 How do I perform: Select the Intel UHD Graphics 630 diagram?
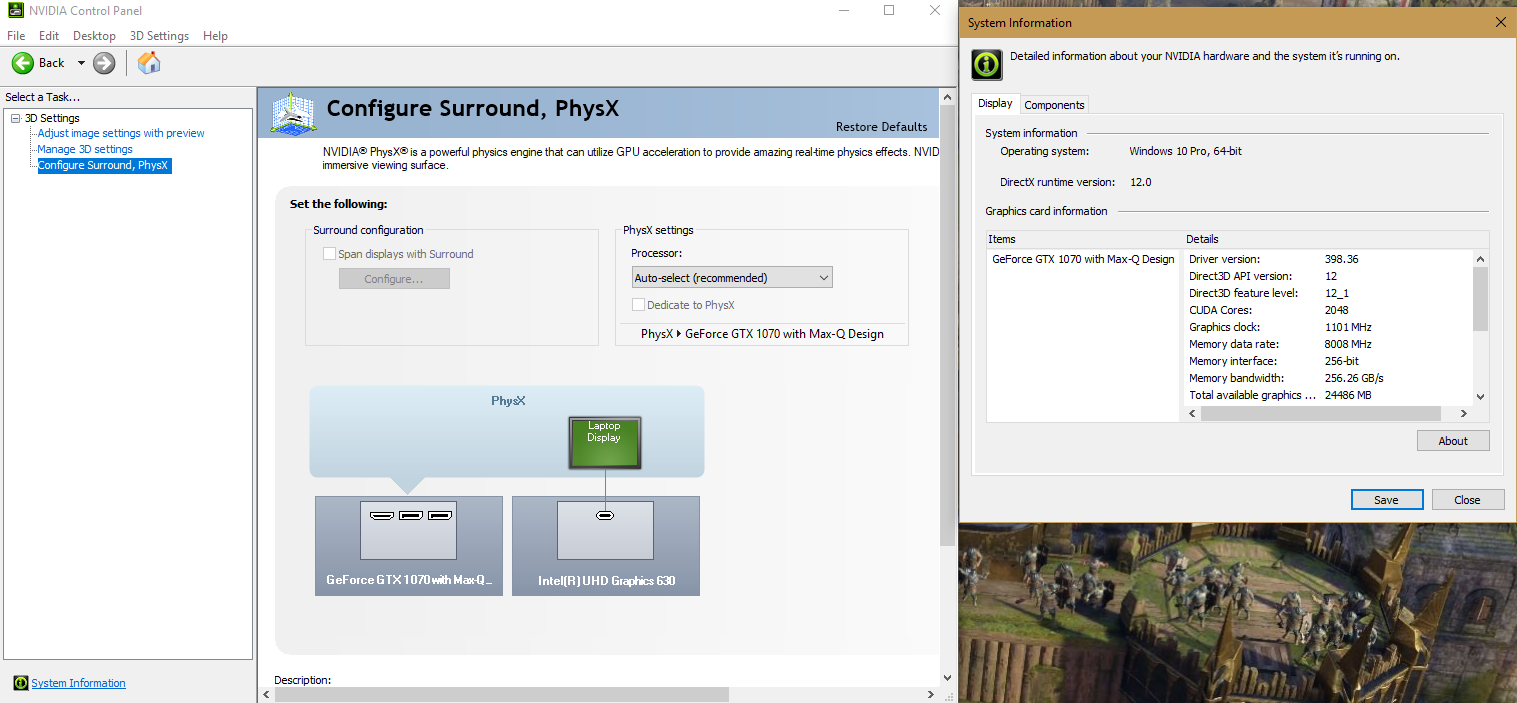coord(605,545)
